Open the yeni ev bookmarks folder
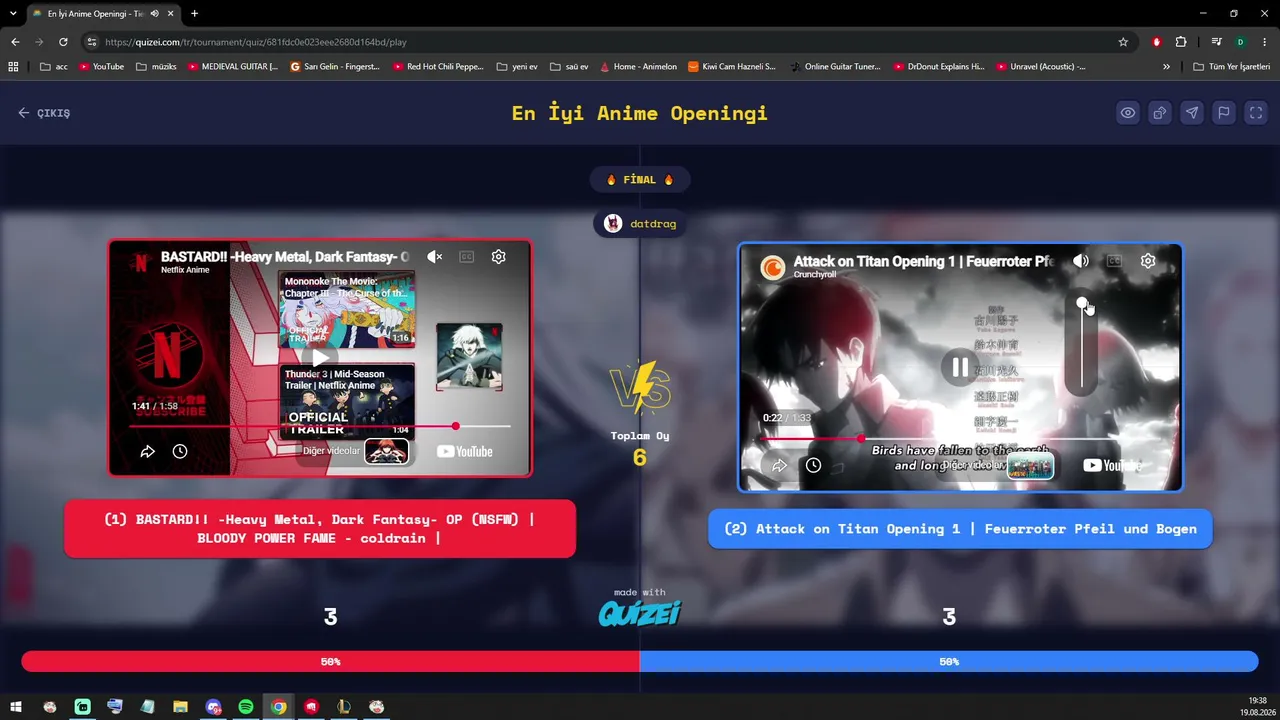1280x720 pixels. pos(516,67)
